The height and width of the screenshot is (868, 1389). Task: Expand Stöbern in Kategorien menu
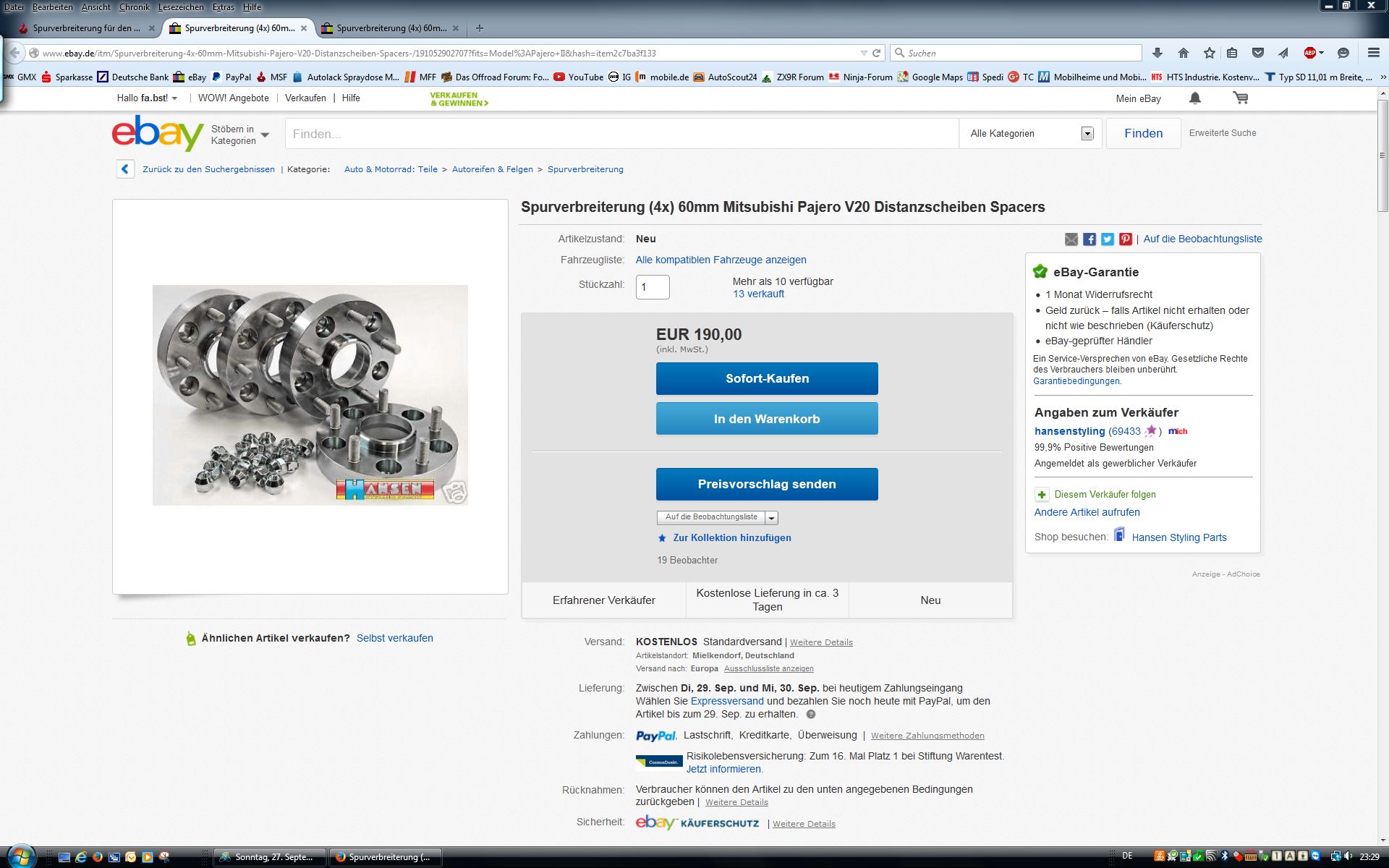pyautogui.click(x=239, y=135)
